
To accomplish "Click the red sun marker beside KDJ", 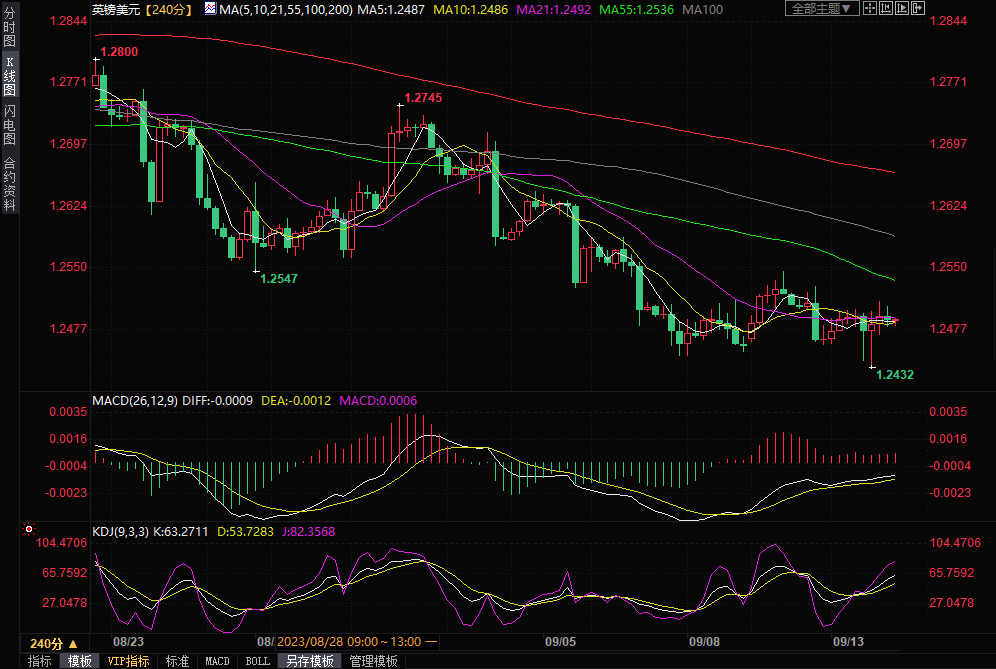I will (29, 529).
